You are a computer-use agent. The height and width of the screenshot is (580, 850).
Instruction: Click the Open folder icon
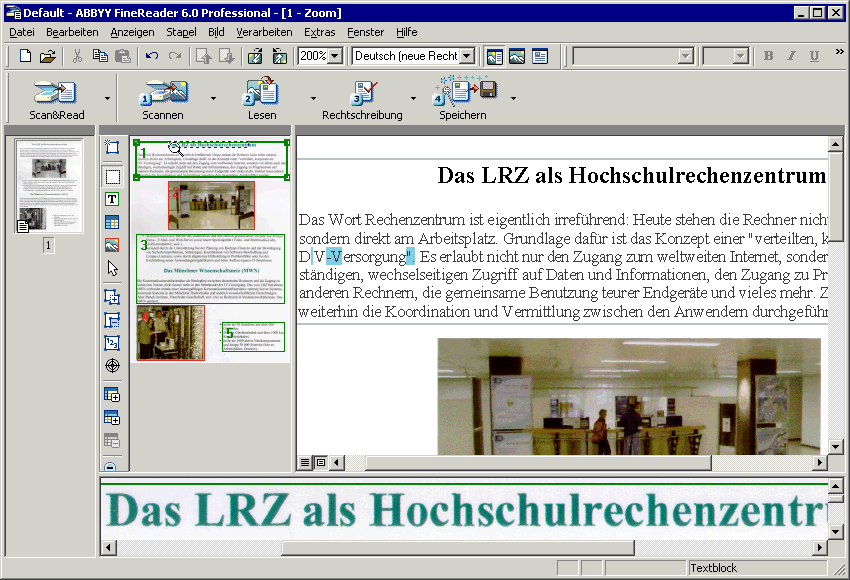(x=48, y=56)
